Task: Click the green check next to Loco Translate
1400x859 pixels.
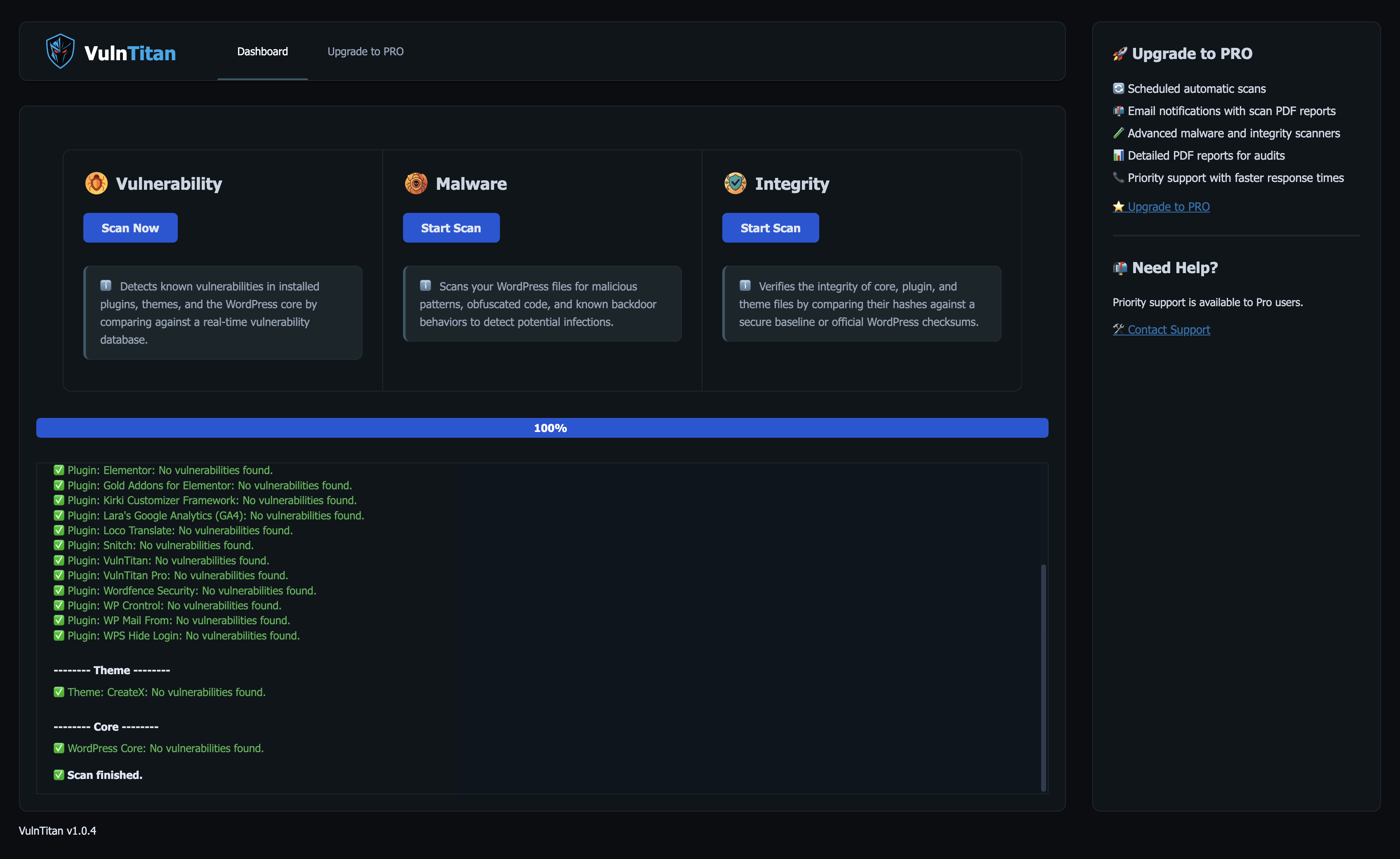Action: 59,530
